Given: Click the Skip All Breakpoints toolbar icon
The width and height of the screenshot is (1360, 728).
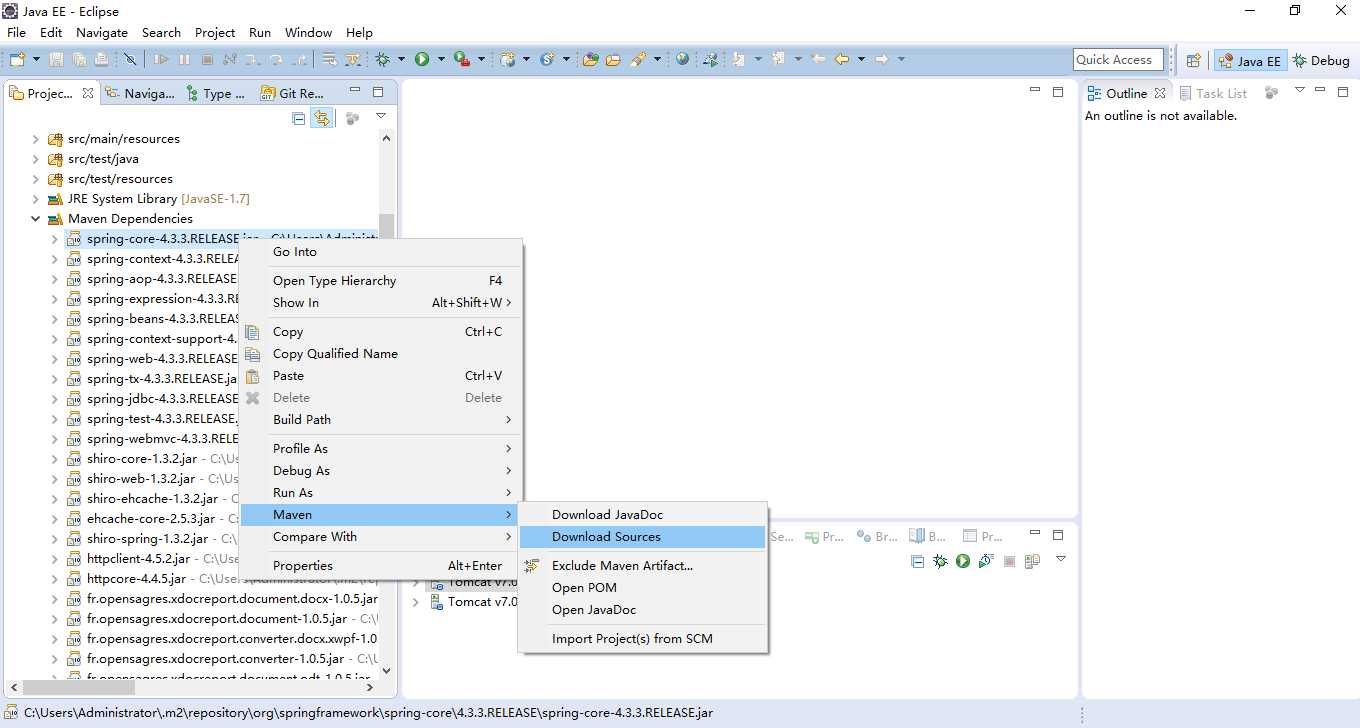Looking at the screenshot, I should (130, 60).
